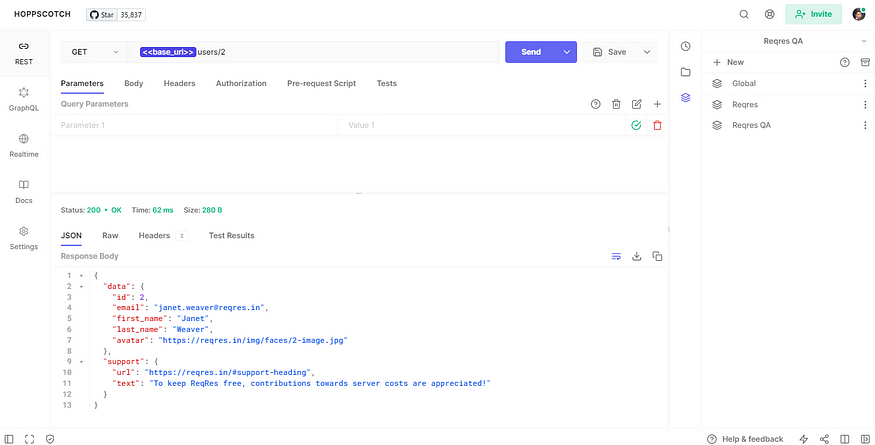The image size is (875, 445).
Task: Click the Invite button
Action: 813,15
